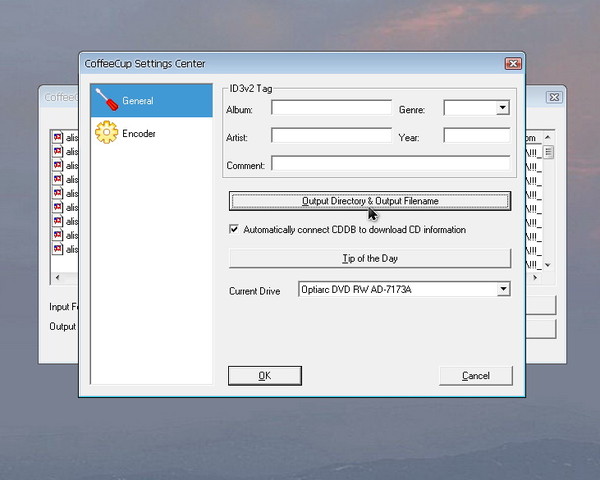600x480 pixels.
Task: Expand the Genre dropdown arrow
Action: (x=503, y=108)
